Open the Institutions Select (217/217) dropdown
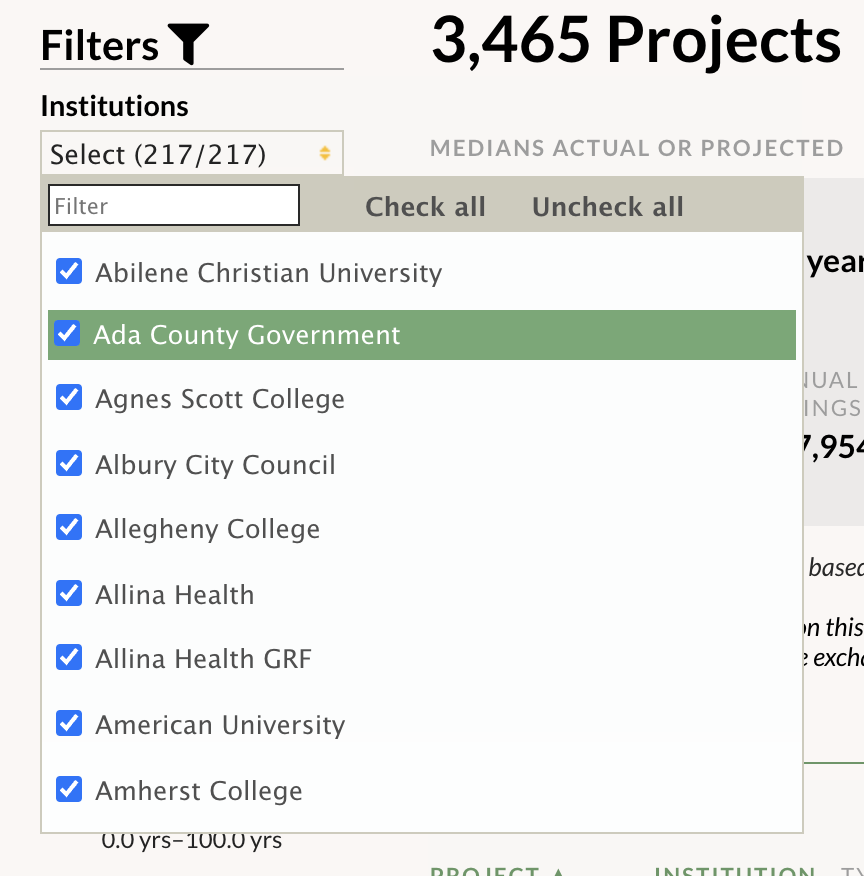The height and width of the screenshot is (876, 864). pos(192,153)
